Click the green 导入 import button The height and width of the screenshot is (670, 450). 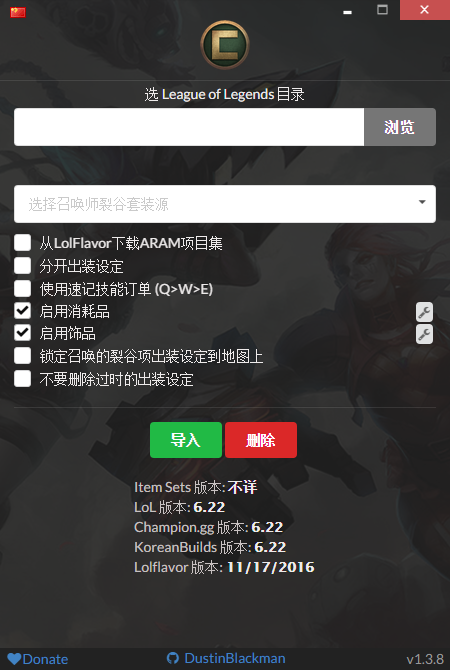pos(186,440)
